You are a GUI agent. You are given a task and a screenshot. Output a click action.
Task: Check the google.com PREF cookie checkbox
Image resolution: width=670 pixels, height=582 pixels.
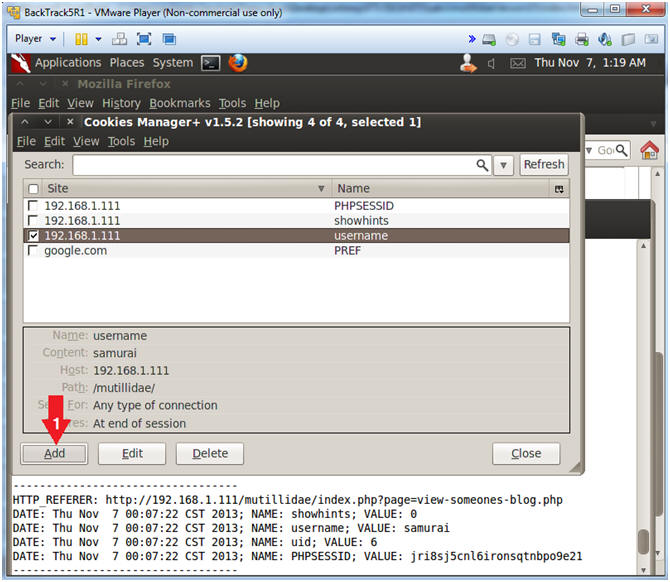33,250
